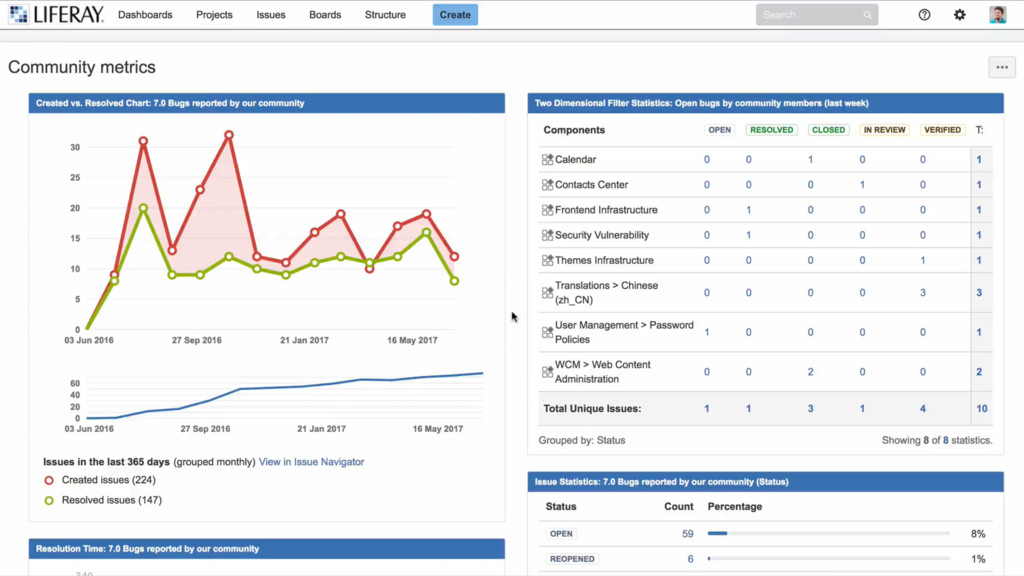This screenshot has height=576, width=1024.
Task: Click the Themes Infrastructure component icon
Action: point(547,260)
